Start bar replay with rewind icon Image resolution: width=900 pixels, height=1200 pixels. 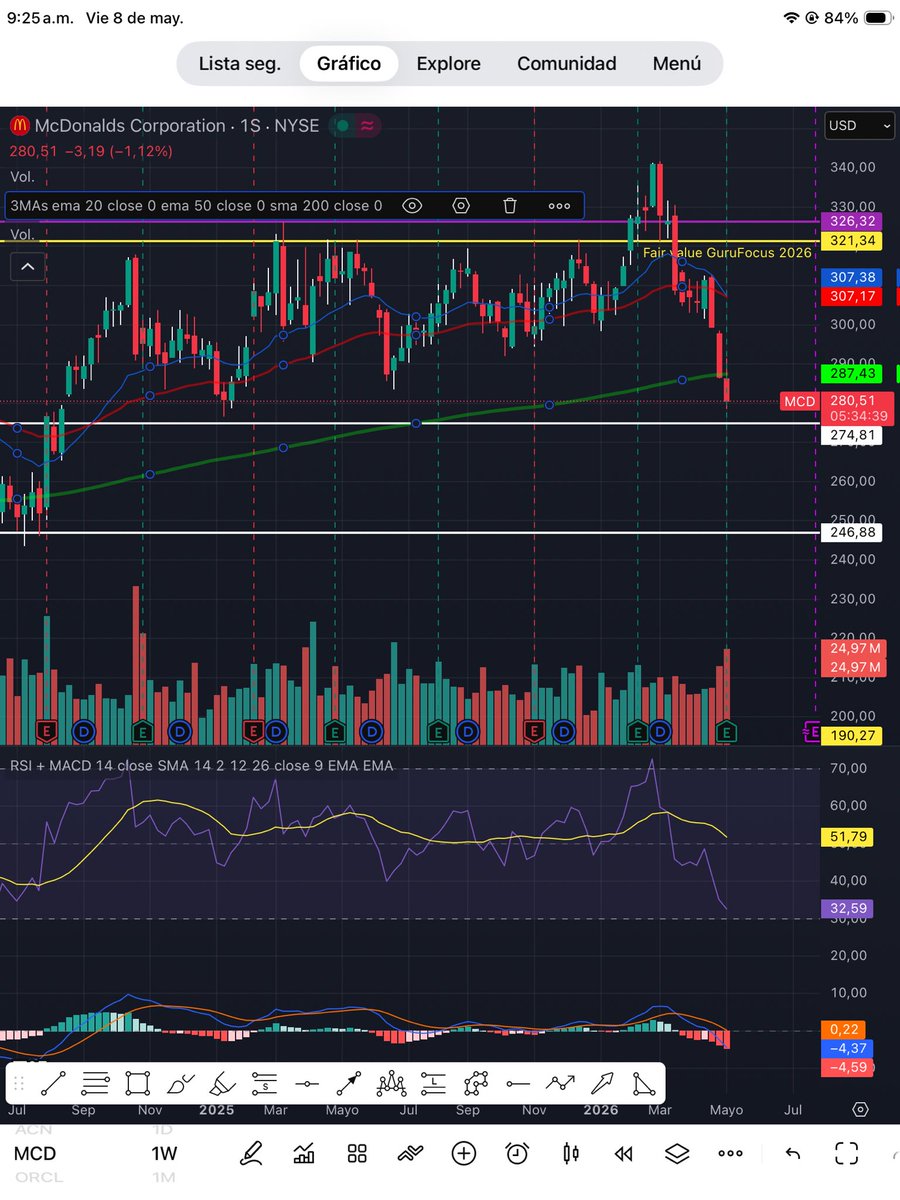624,1153
